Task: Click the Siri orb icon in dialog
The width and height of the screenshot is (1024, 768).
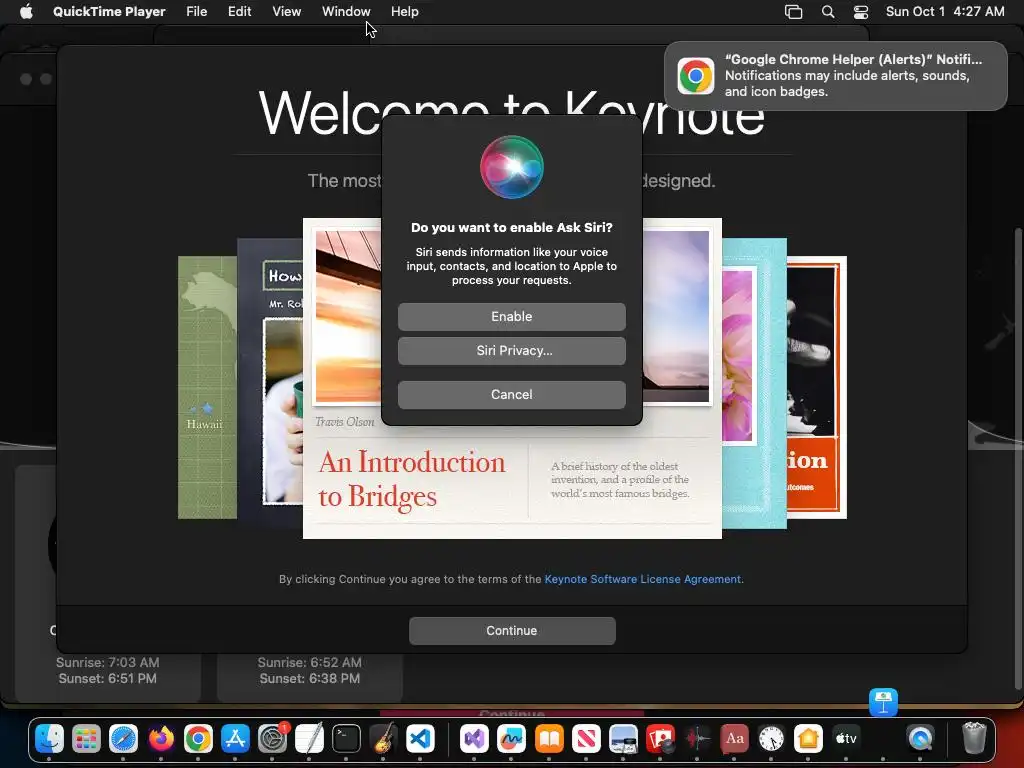Action: 512,167
